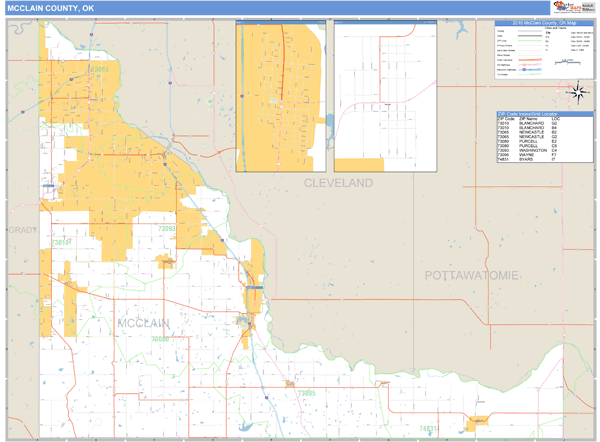
Task: Click the yellow city area near 74831
Action: click(477, 423)
